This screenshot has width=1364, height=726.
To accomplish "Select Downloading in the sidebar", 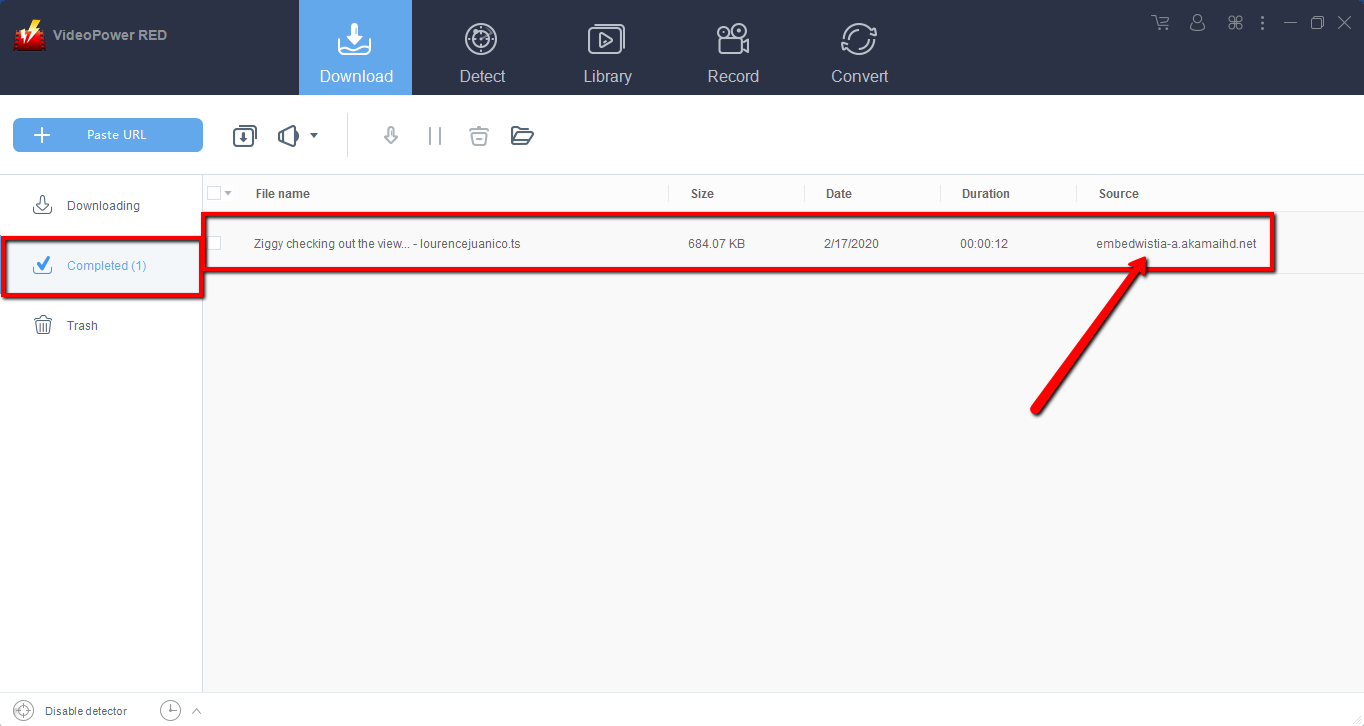I will click(x=101, y=205).
